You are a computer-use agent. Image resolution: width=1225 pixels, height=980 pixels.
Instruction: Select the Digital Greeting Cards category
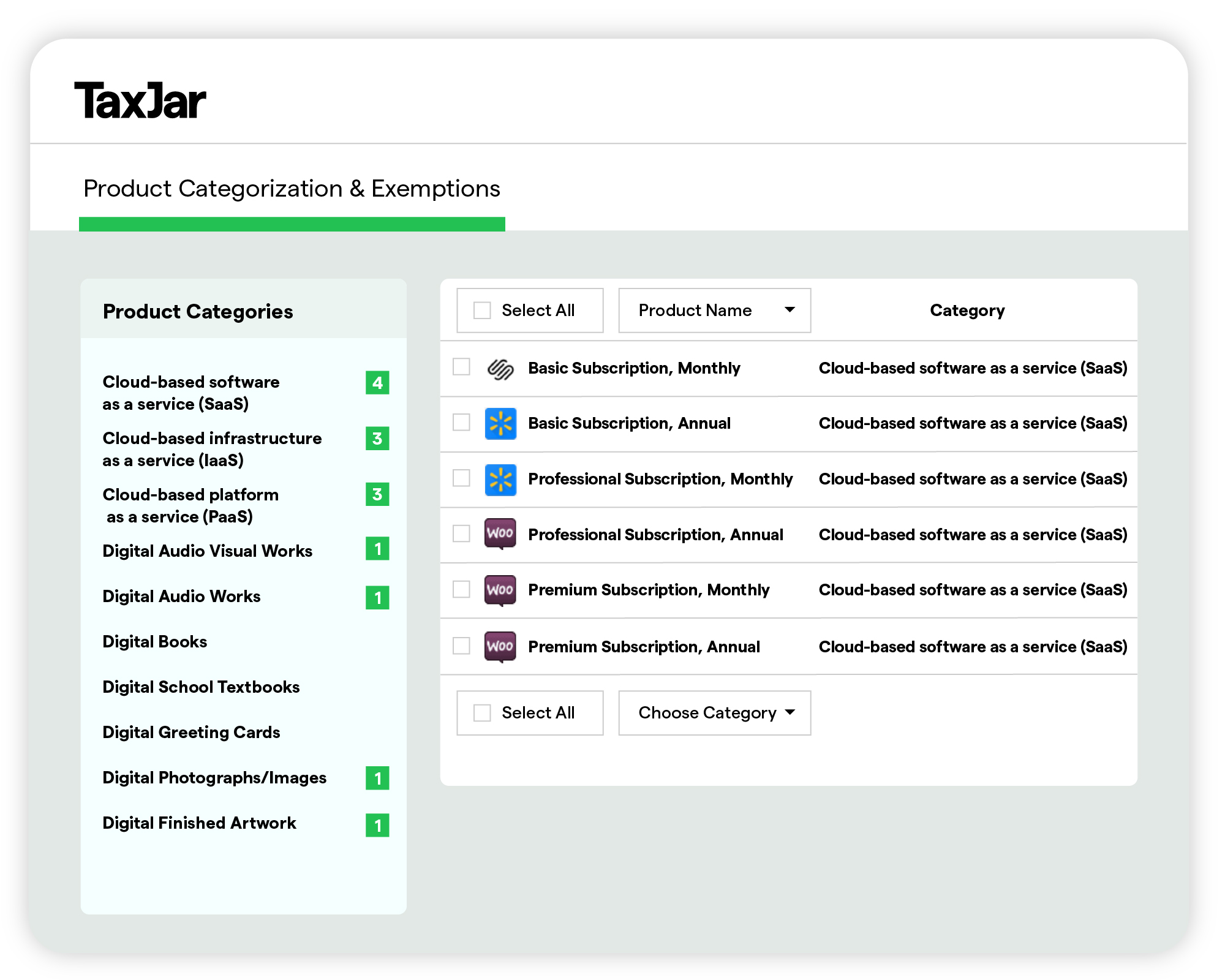191,732
